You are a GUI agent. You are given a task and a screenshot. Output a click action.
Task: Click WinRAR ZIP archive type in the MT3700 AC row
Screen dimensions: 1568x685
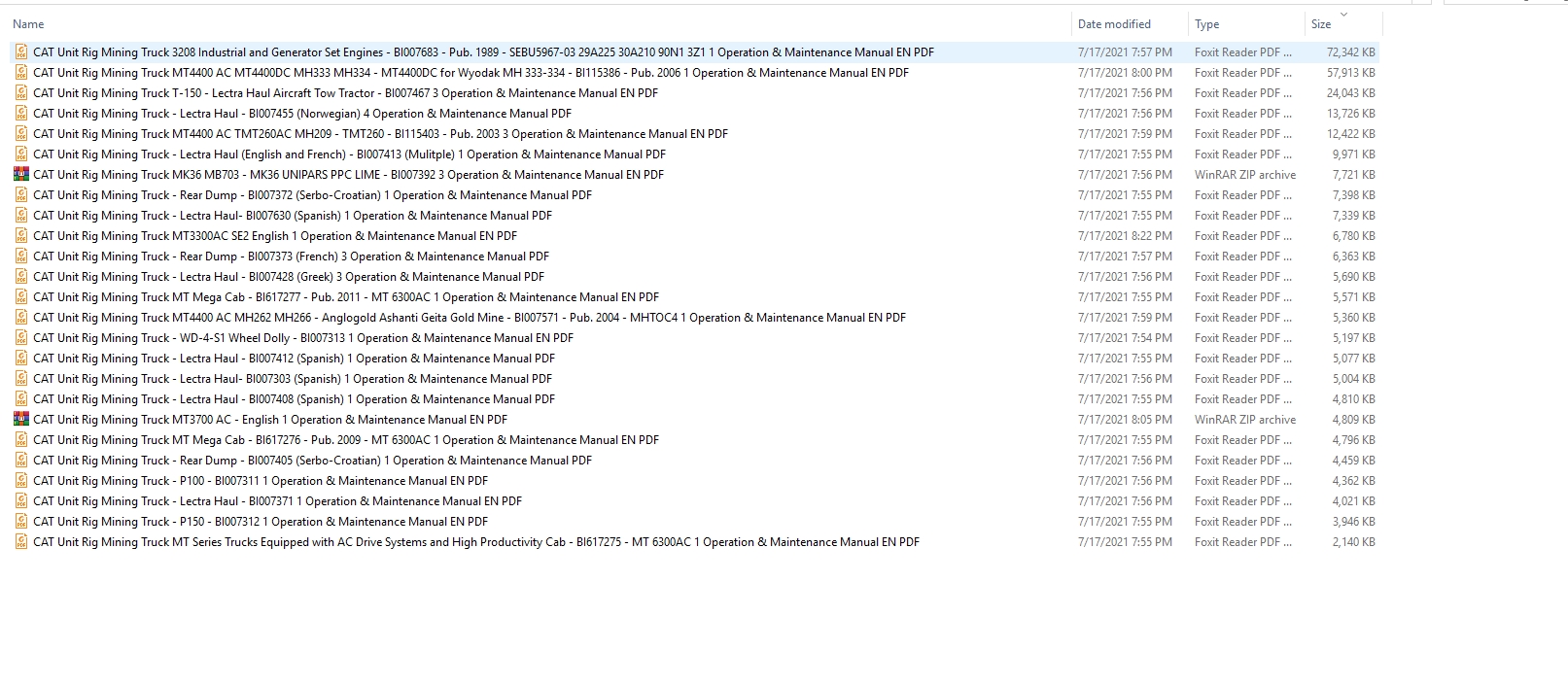point(1245,420)
